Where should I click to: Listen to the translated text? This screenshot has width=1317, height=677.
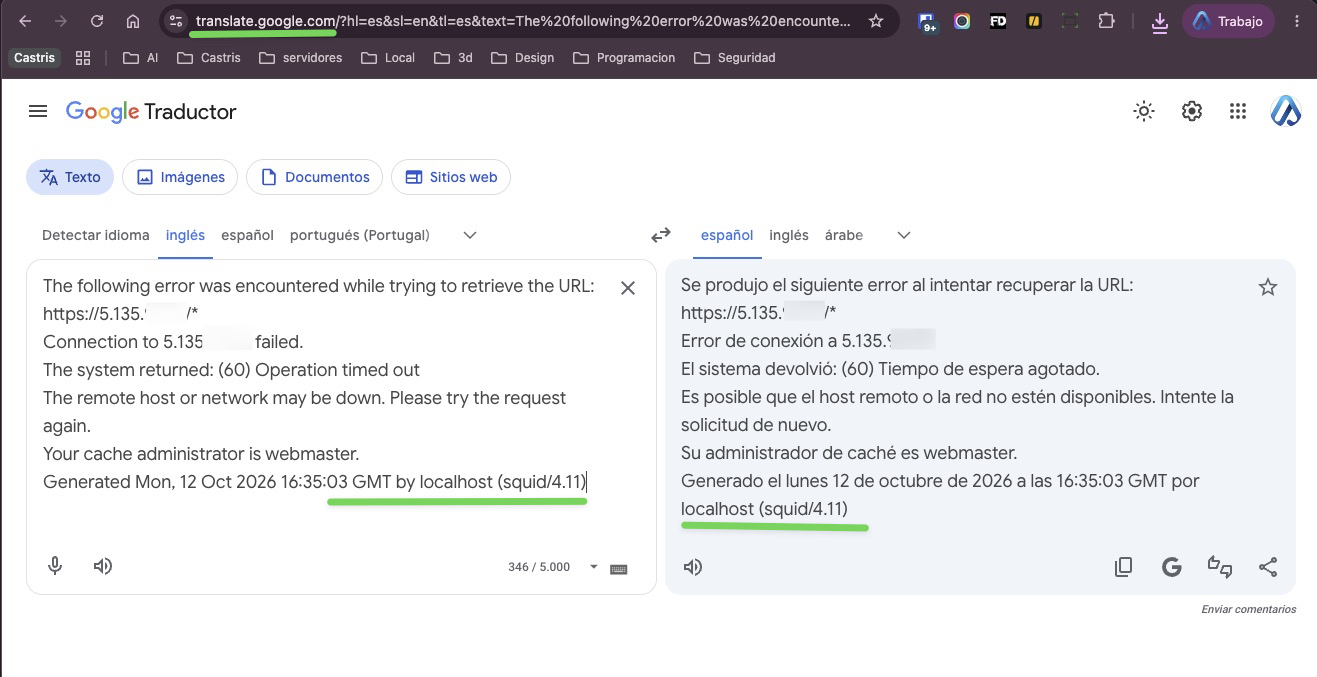[x=692, y=567]
